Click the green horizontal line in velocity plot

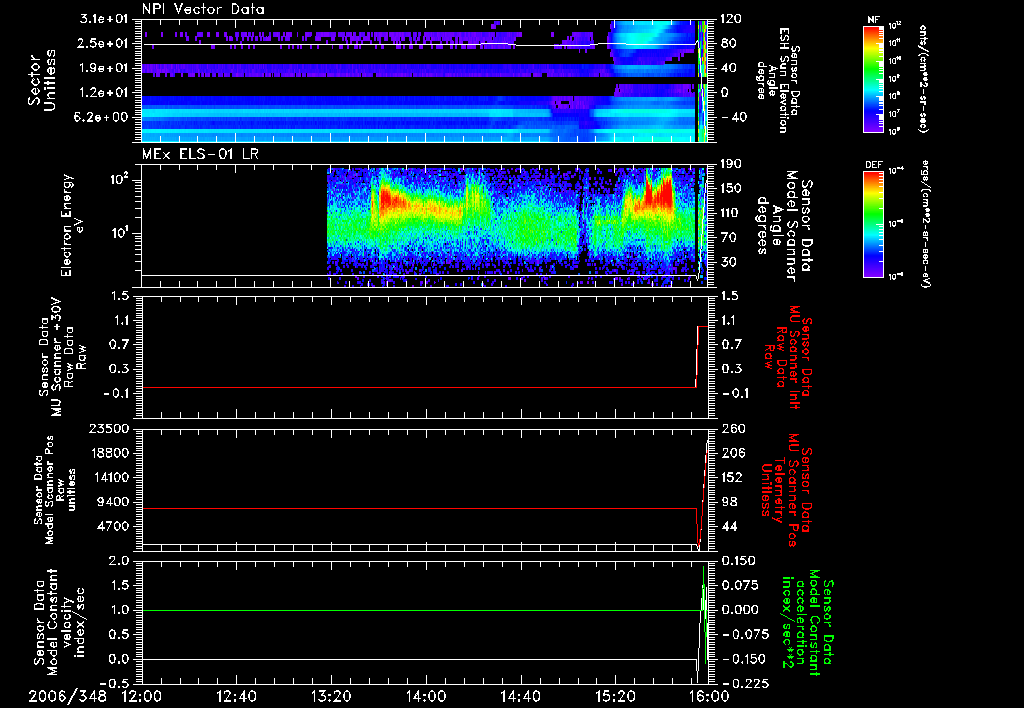pyautogui.click(x=400, y=610)
